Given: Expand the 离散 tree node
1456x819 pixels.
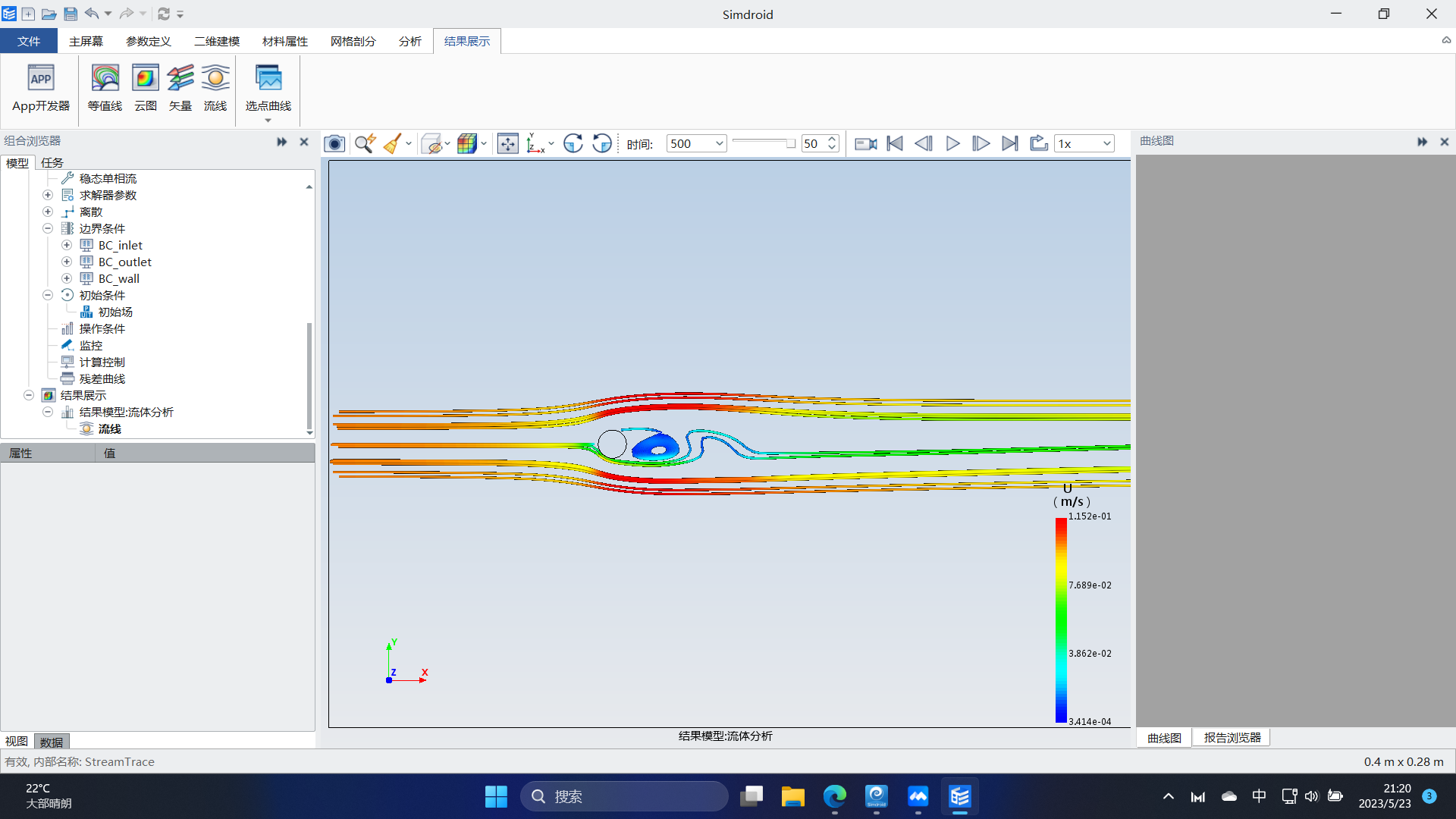Looking at the screenshot, I should point(48,212).
